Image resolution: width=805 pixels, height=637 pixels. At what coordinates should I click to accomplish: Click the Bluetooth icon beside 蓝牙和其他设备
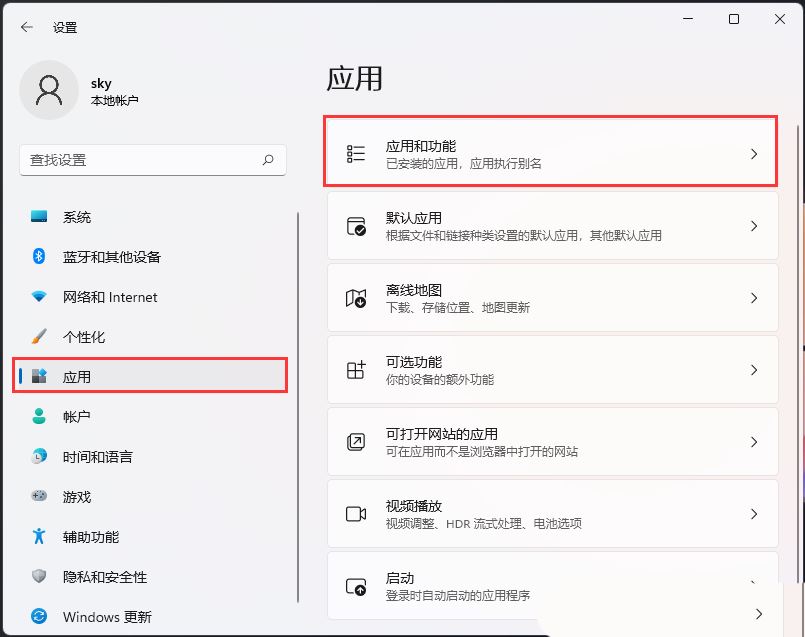click(x=39, y=257)
